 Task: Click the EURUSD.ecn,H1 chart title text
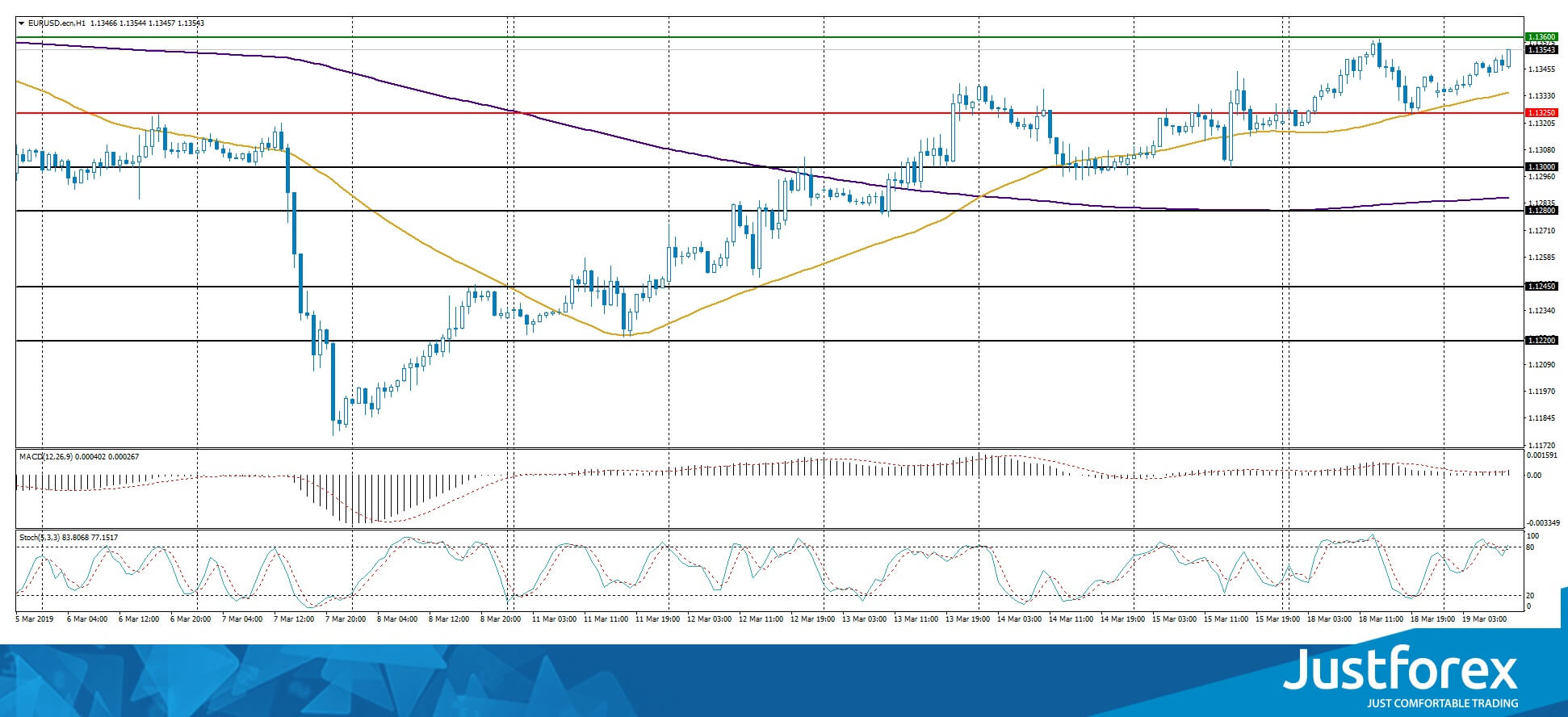[x=57, y=23]
